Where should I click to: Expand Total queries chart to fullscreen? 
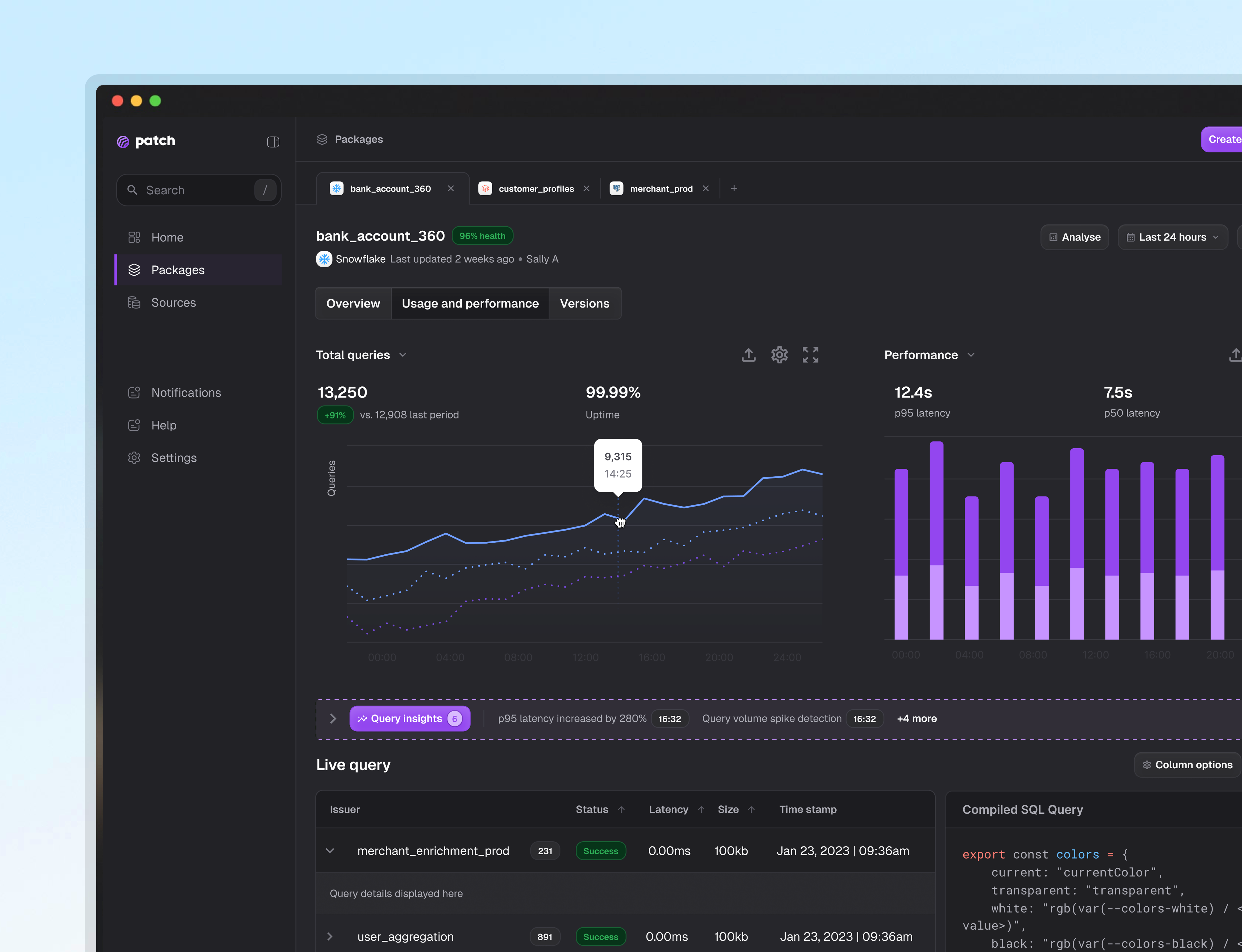coord(810,355)
